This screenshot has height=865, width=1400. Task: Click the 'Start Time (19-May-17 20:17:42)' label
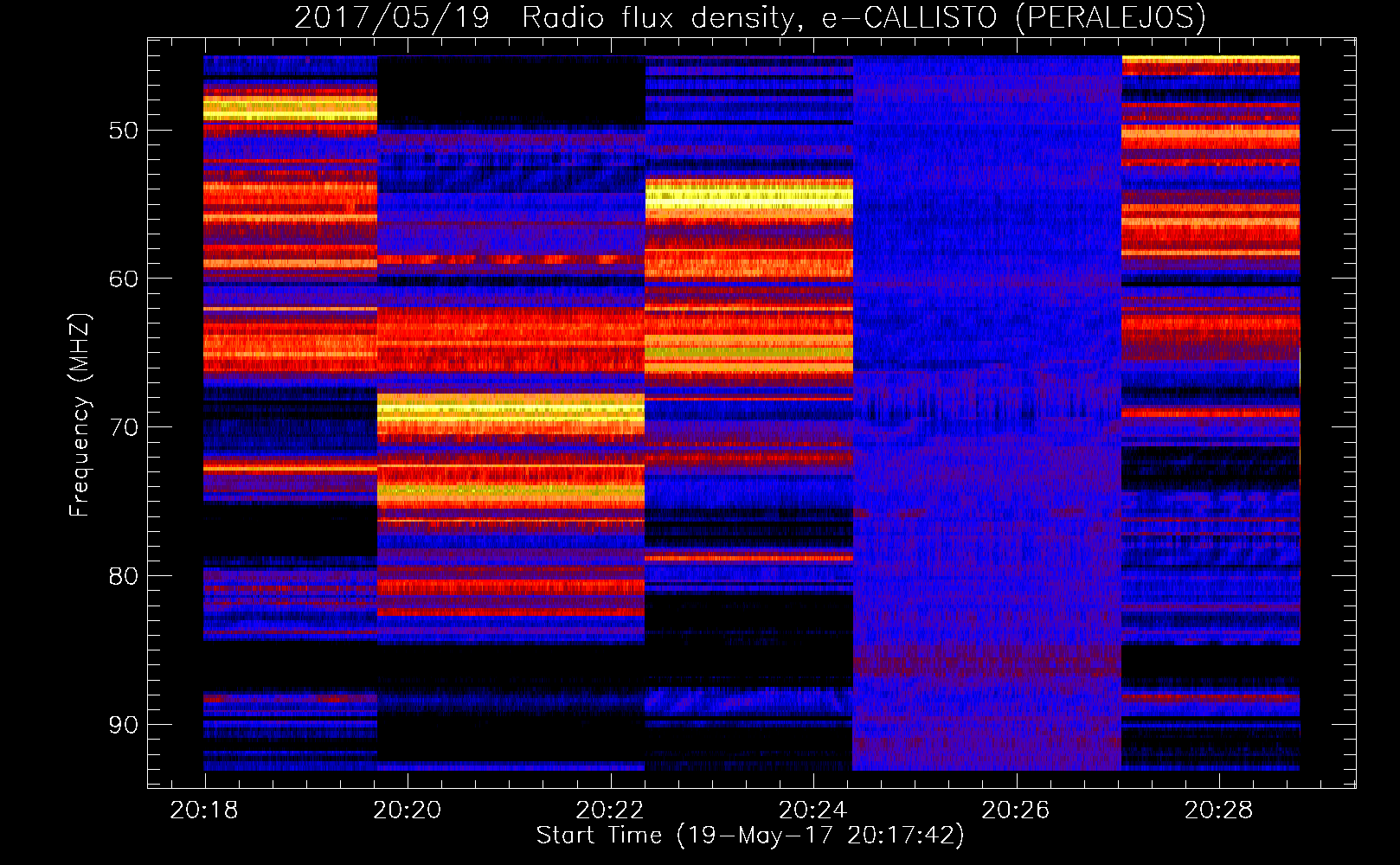750,836
